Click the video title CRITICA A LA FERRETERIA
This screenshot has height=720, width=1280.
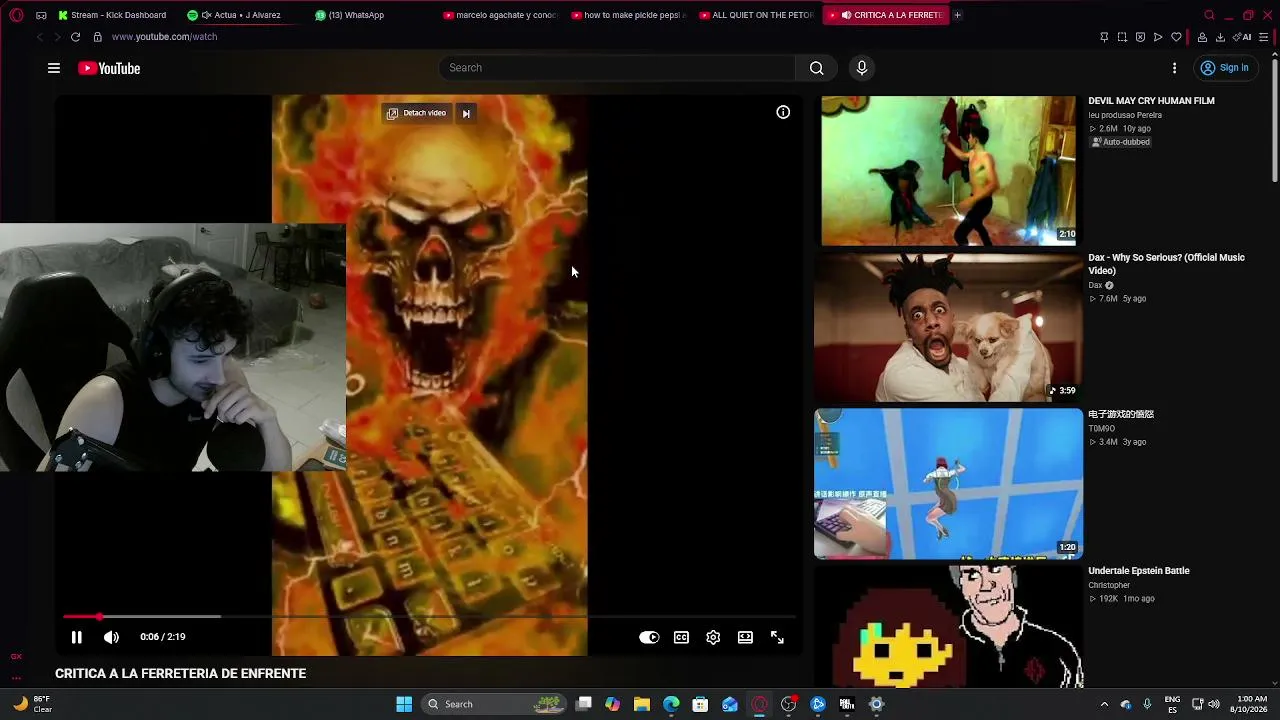point(180,674)
